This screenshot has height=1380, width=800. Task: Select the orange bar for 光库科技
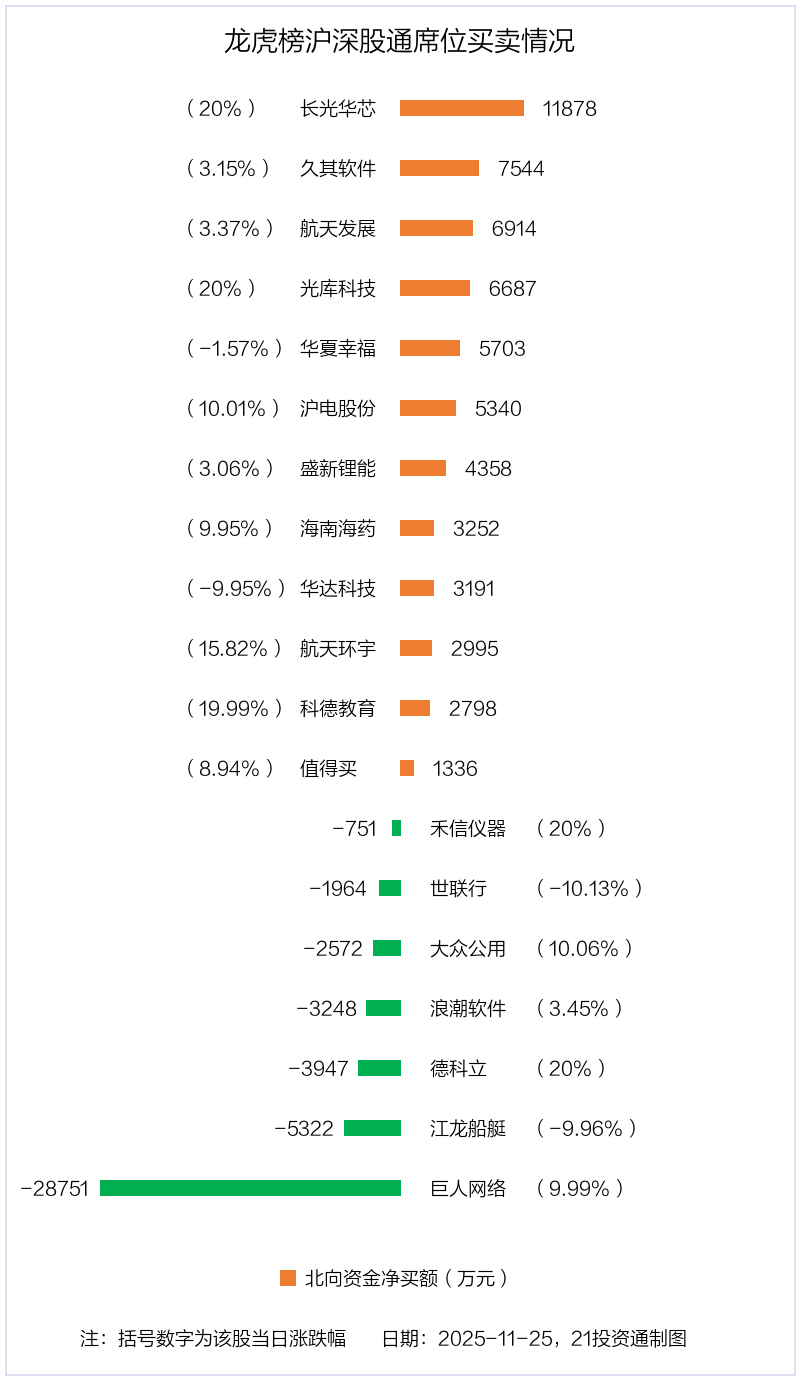tap(435, 288)
